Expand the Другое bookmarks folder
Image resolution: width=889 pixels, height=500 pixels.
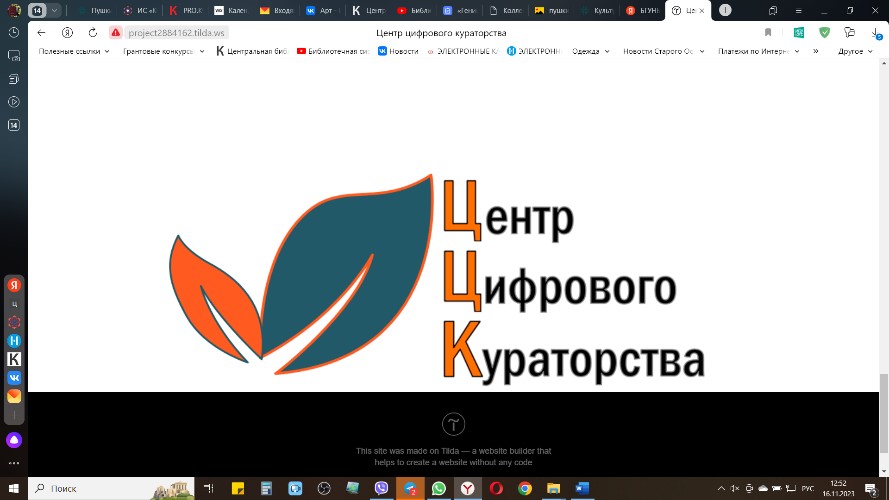tap(855, 51)
